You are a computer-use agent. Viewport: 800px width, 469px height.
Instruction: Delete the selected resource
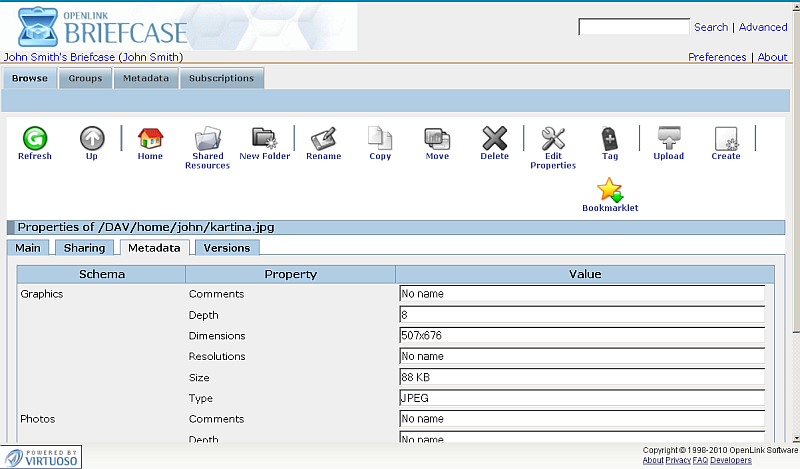click(494, 138)
